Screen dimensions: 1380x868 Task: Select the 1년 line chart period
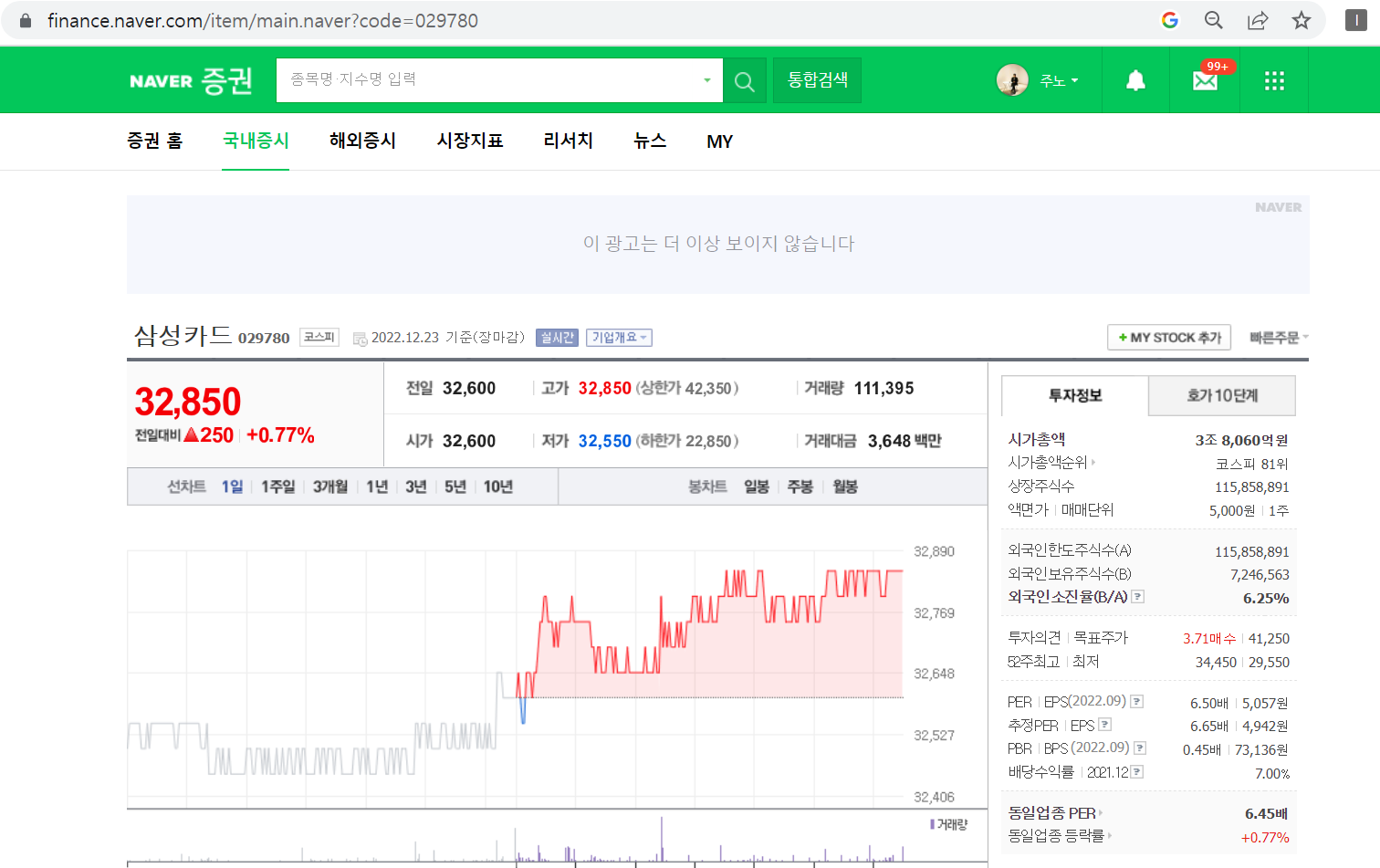click(x=377, y=486)
